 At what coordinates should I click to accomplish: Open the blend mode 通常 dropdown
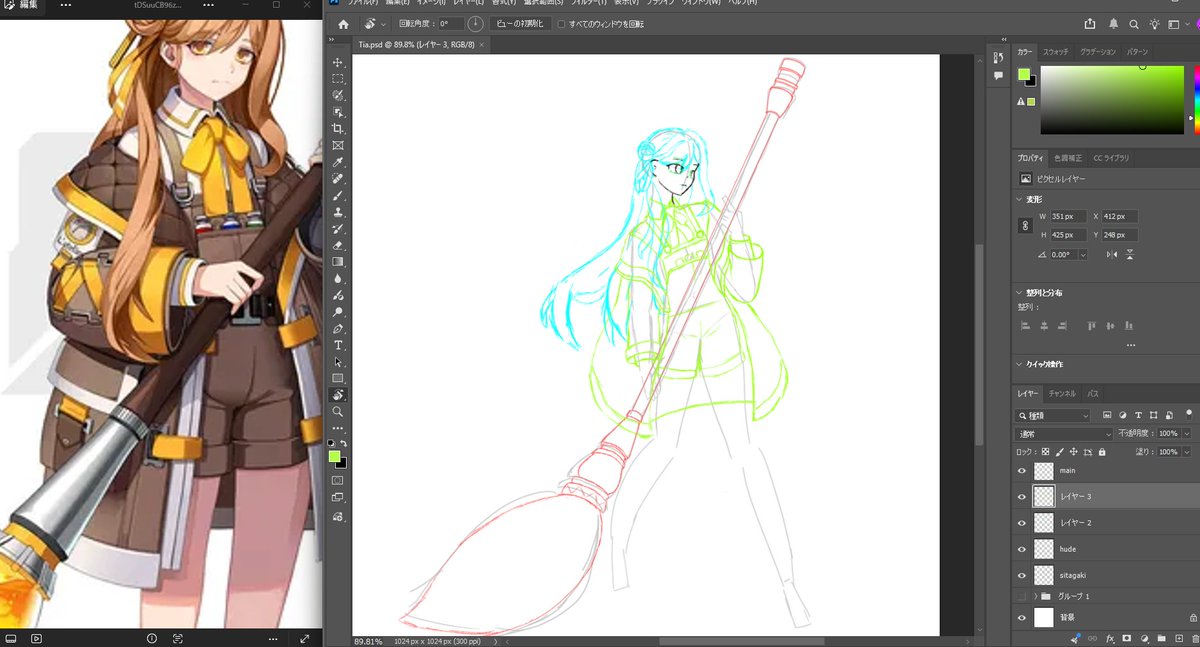click(x=1064, y=434)
